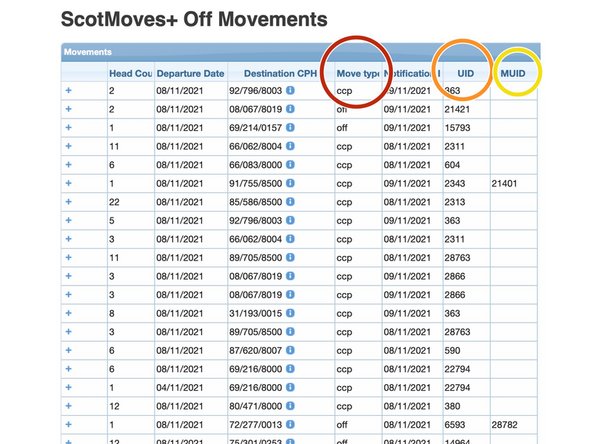
Task: Select UID value 2343
Action: [x=455, y=183]
